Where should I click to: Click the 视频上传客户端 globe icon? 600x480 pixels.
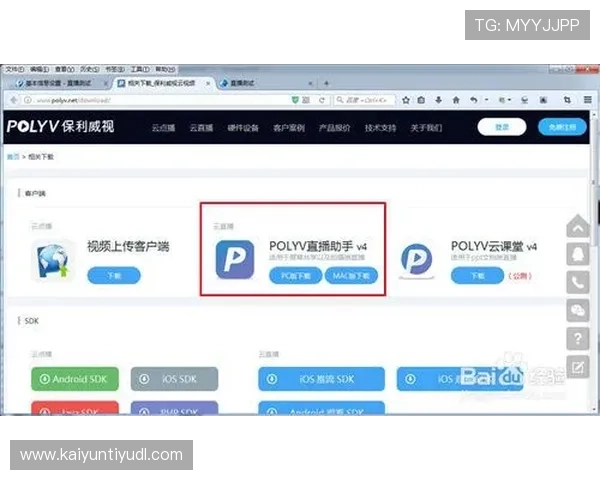53,260
